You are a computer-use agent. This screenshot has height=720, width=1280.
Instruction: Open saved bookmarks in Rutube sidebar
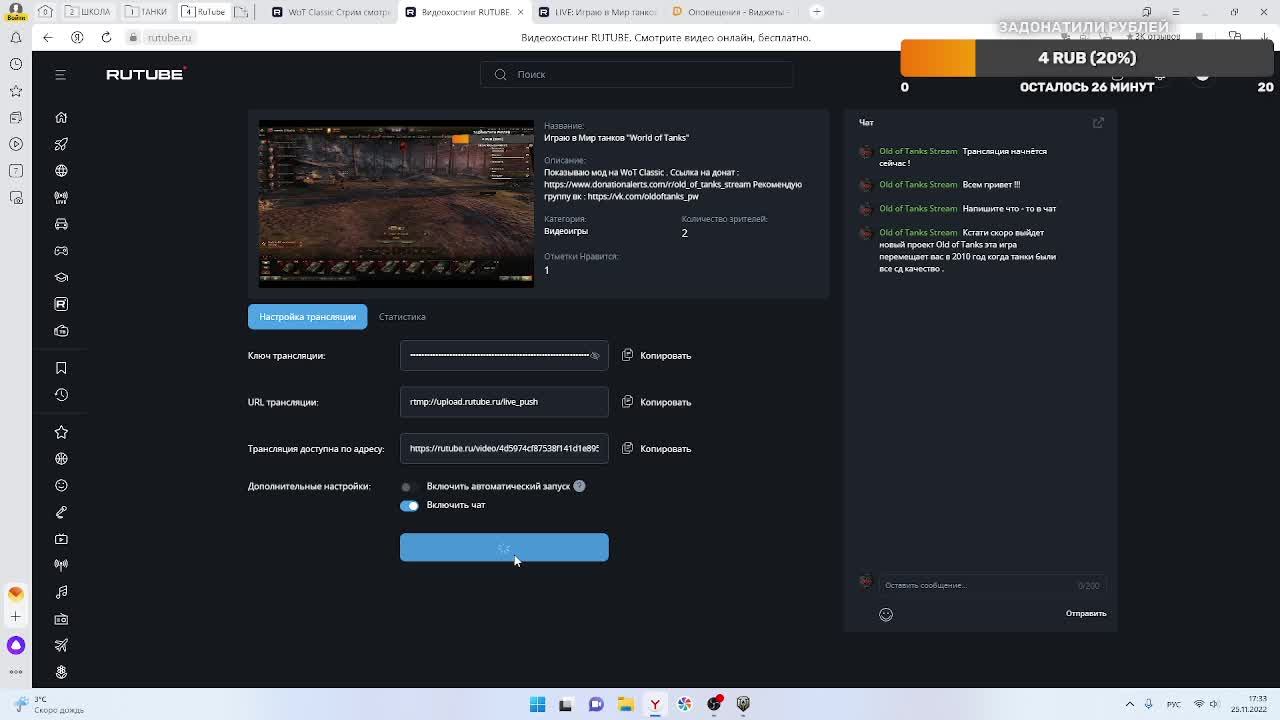click(x=61, y=368)
